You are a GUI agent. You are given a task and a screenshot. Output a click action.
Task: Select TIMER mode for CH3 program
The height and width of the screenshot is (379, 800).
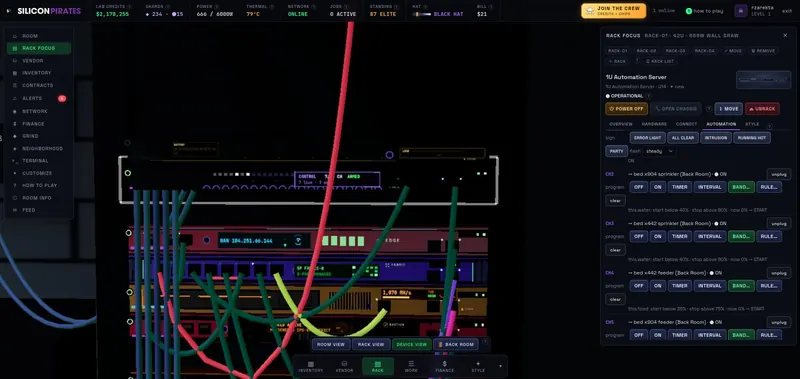pyautogui.click(x=680, y=237)
